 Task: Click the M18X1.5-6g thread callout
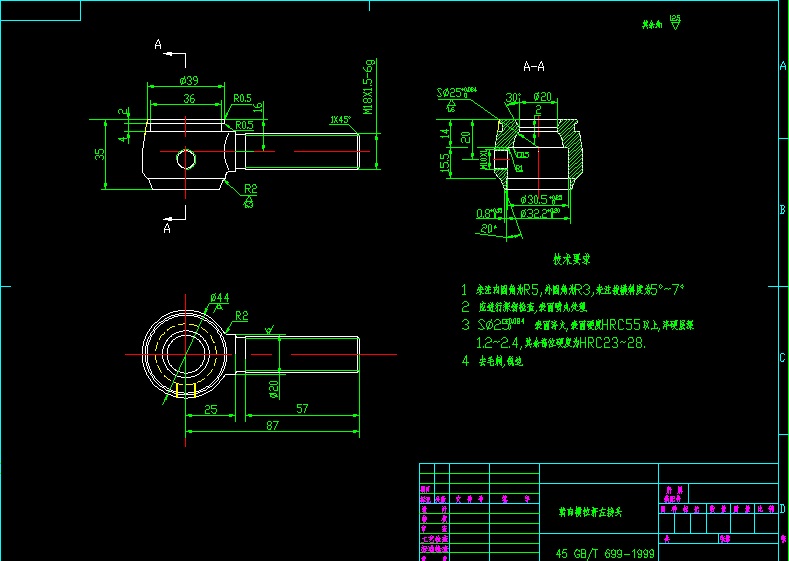click(369, 87)
